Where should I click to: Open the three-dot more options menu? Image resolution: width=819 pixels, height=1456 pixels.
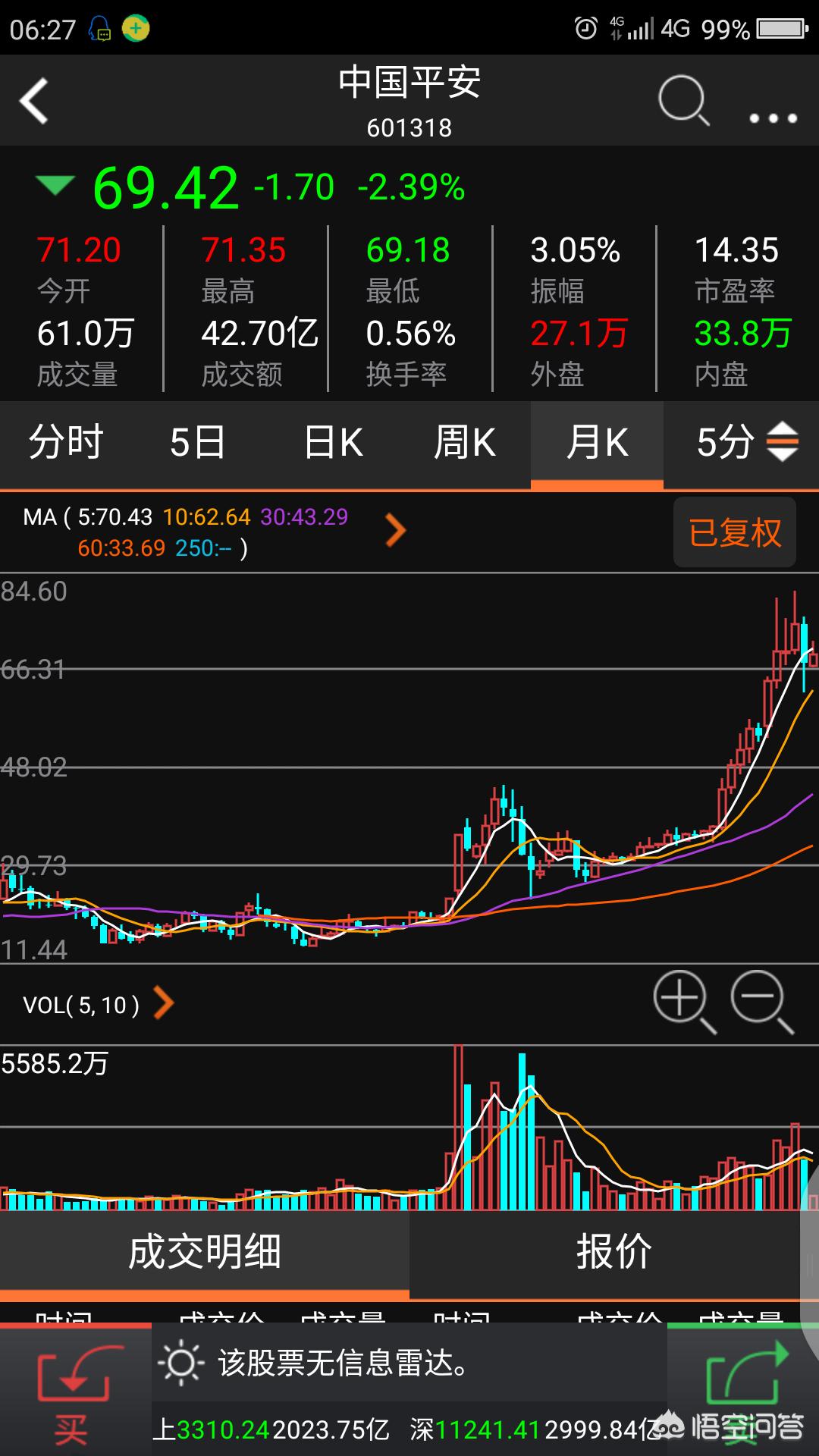773,118
